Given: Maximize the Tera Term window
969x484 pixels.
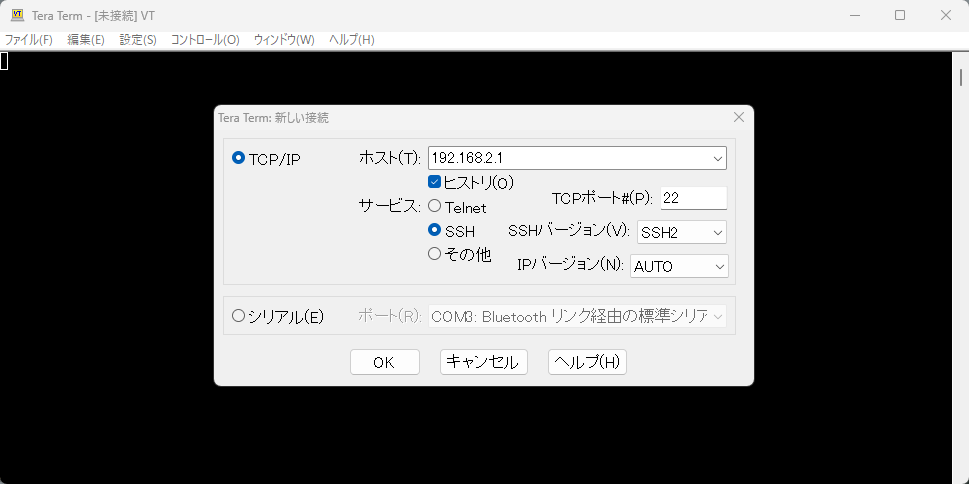Looking at the screenshot, I should [900, 15].
